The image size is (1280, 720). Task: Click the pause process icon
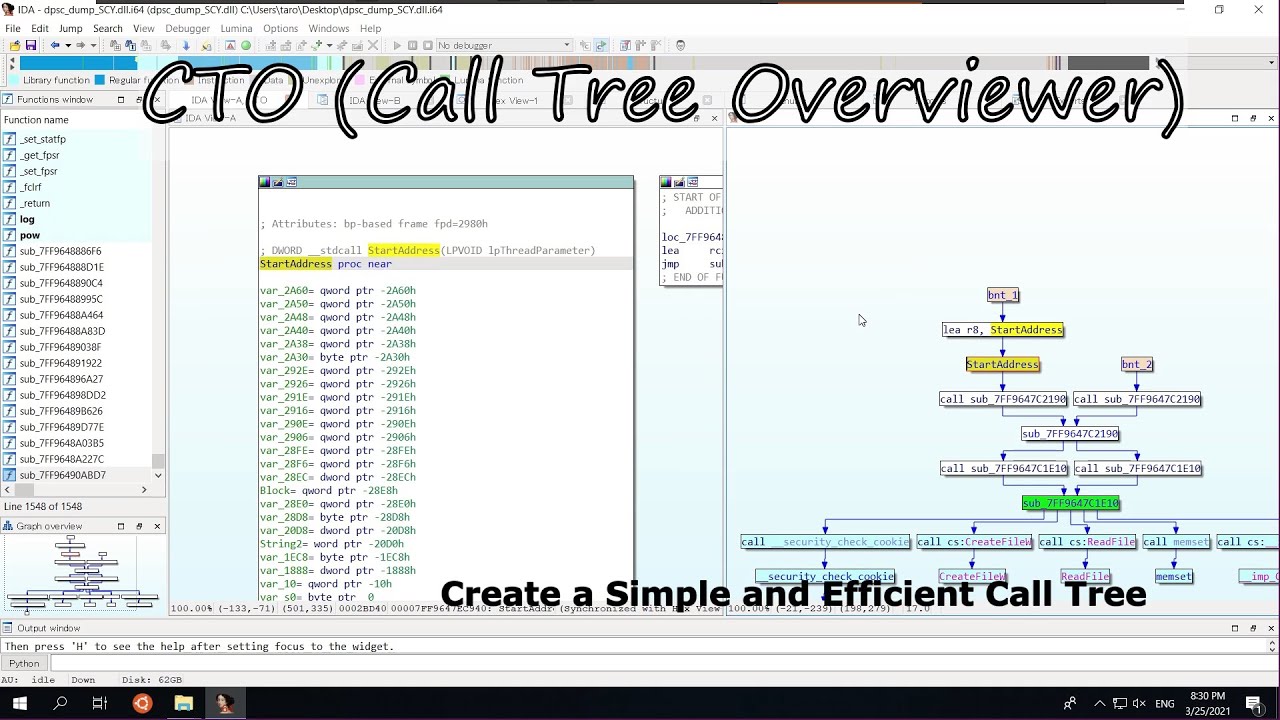tap(412, 46)
